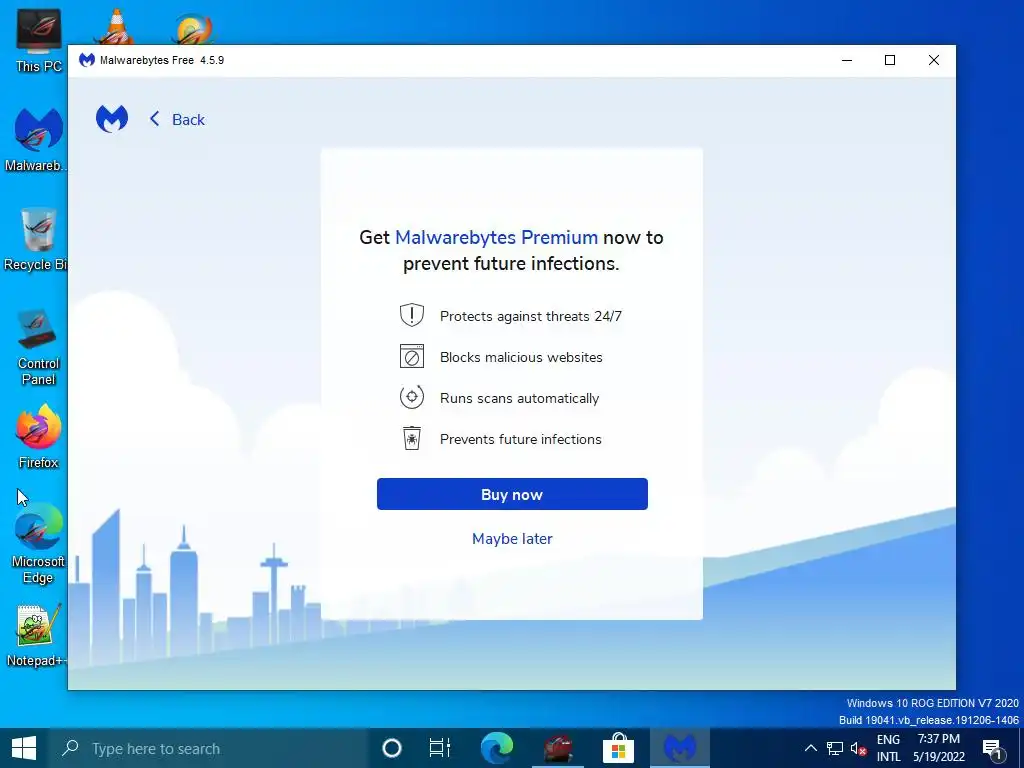The height and width of the screenshot is (768, 1024).
Task: Click the taskbar search box
Action: tap(208, 748)
